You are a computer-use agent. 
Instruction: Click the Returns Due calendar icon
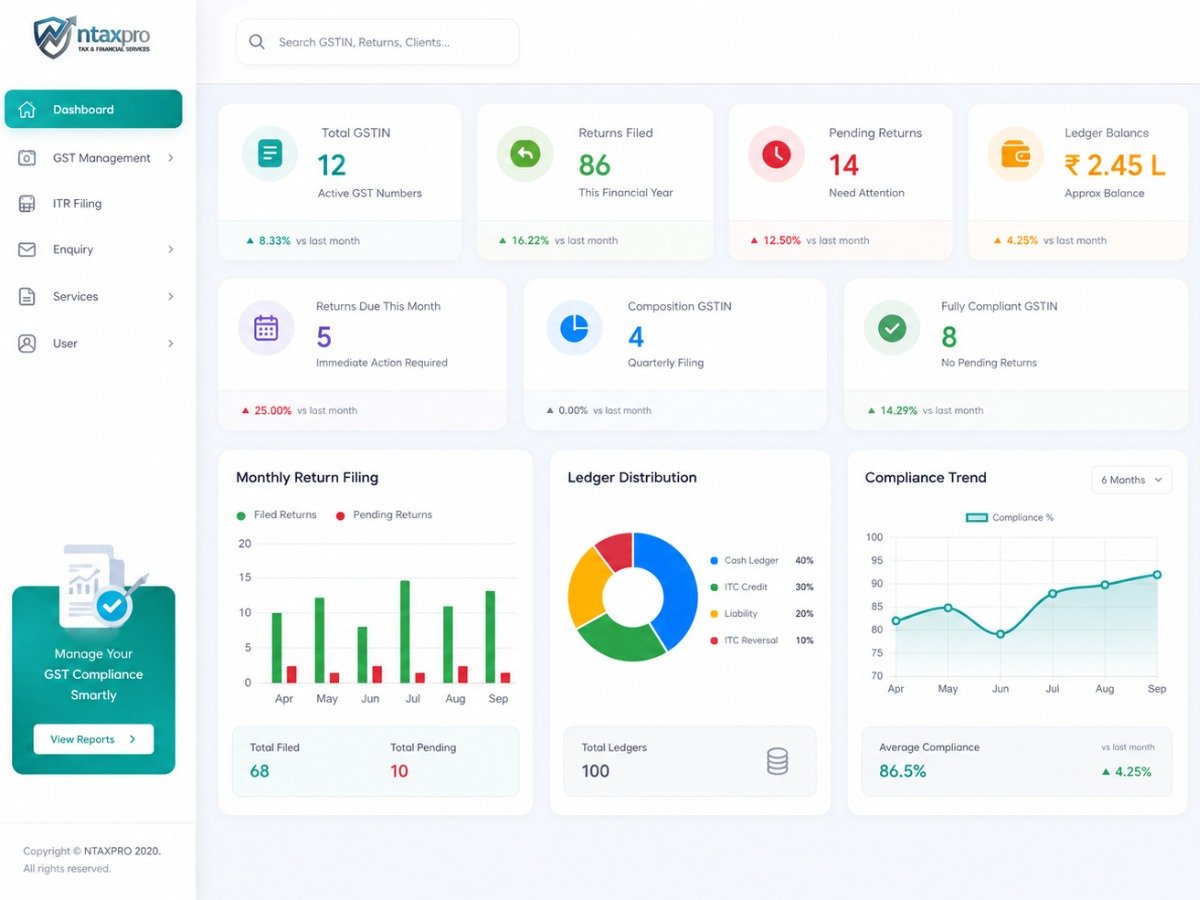click(266, 327)
